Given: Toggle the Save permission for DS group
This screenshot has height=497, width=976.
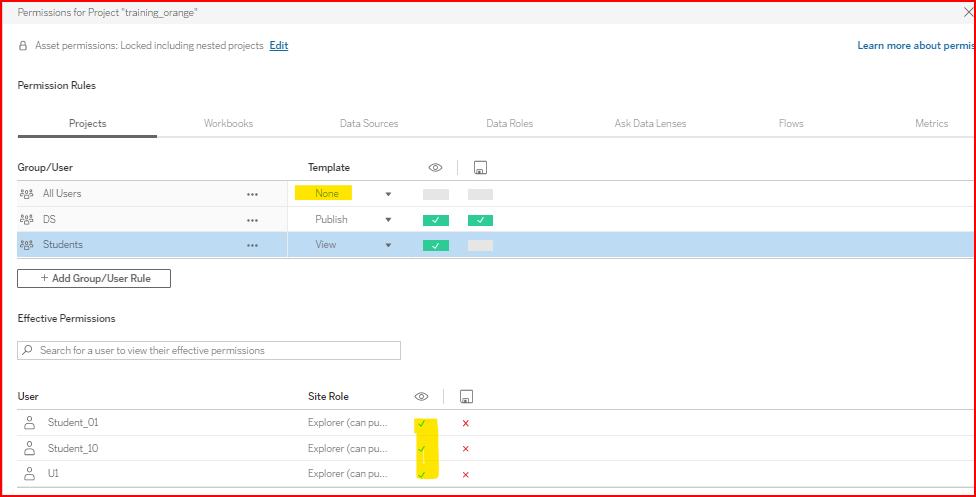Looking at the screenshot, I should point(480,220).
